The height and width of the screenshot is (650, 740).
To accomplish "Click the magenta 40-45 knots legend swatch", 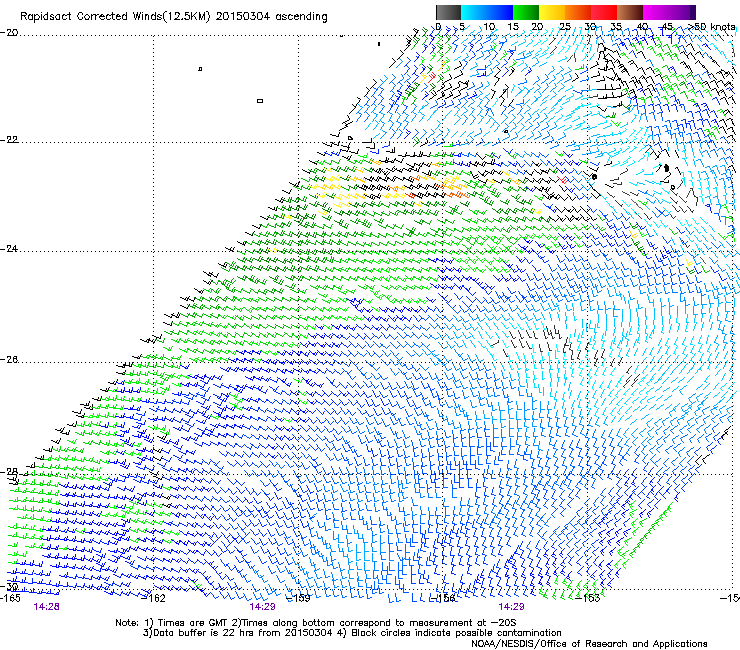I will [x=656, y=12].
